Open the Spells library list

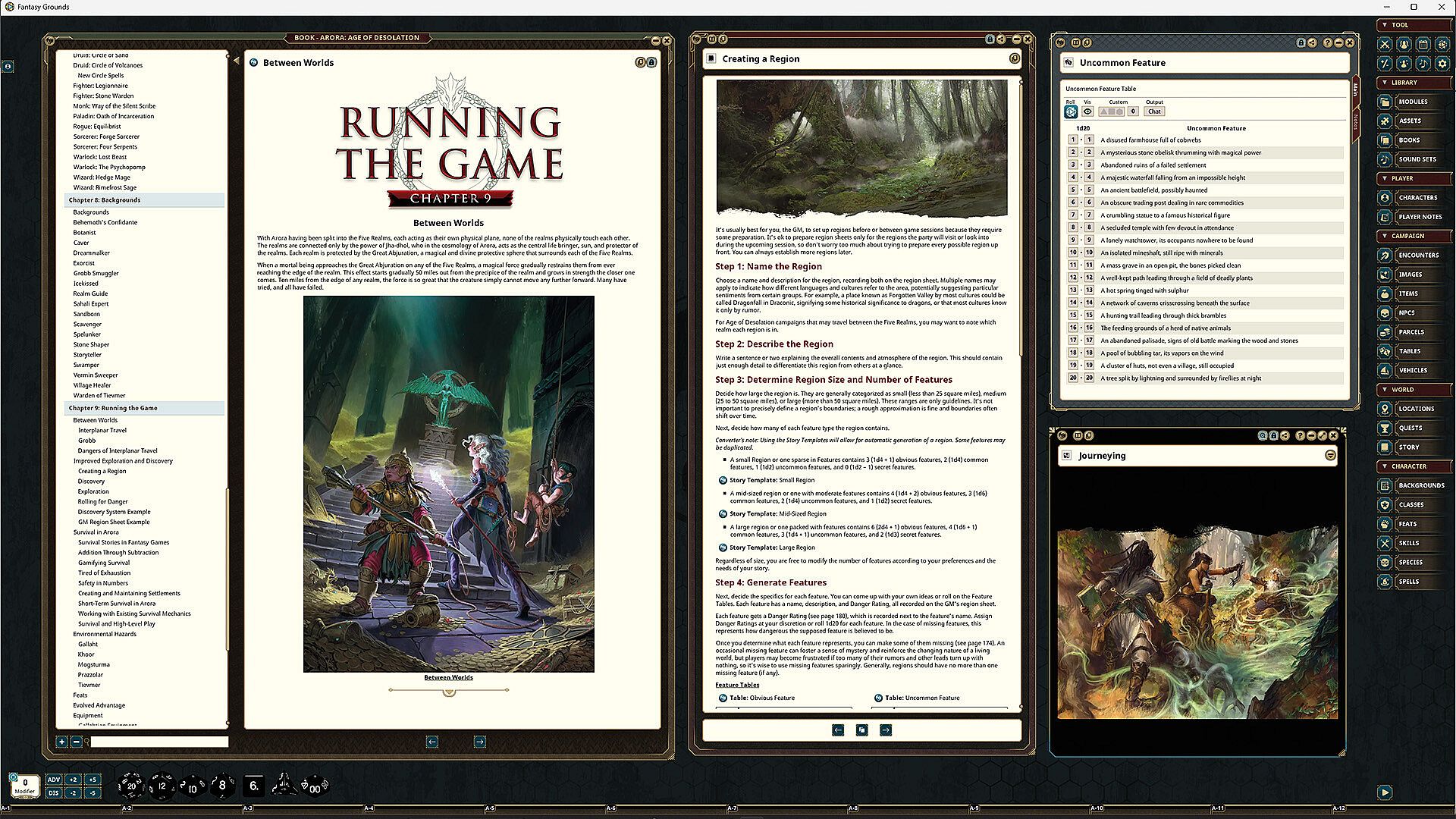[1408, 582]
